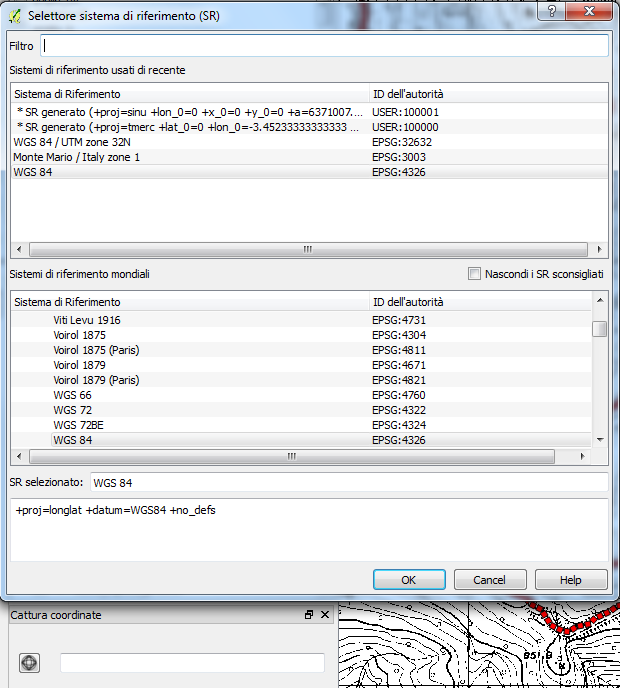Close the Cattura coordinate panel
The width and height of the screenshot is (620, 688).
(323, 615)
